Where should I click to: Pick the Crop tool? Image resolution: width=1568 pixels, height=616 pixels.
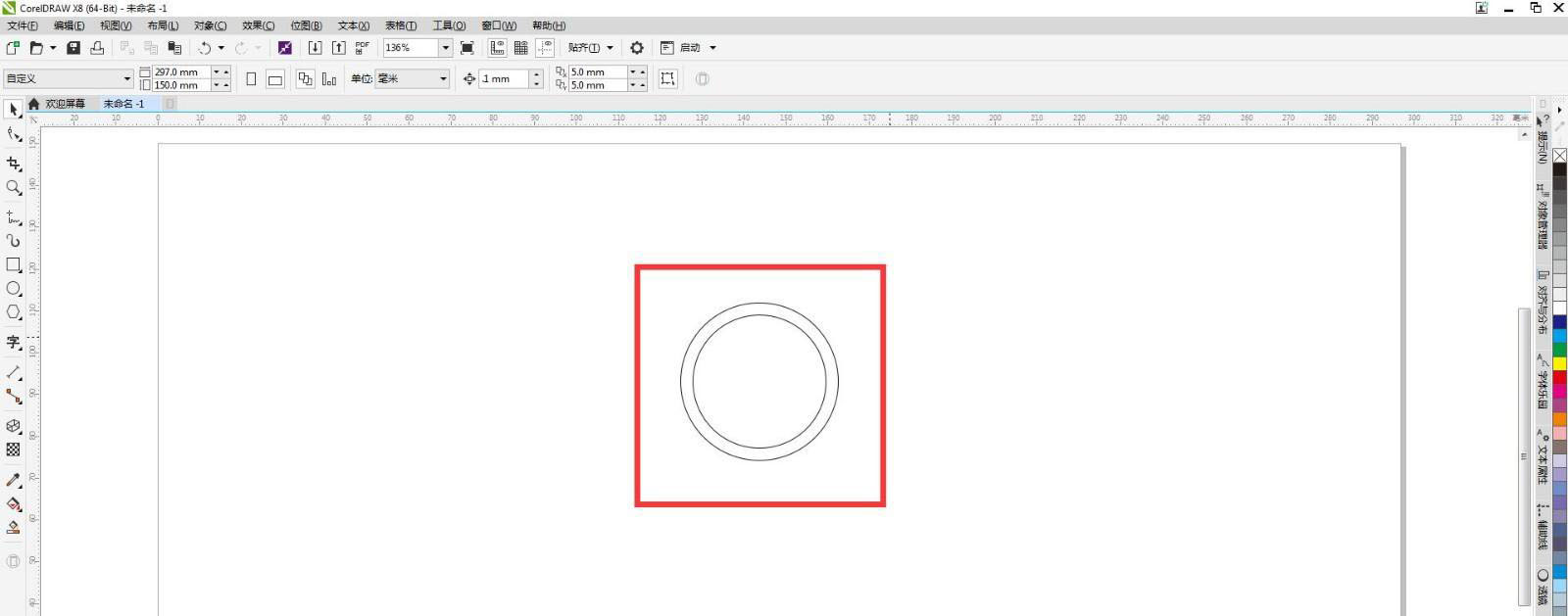tap(14, 164)
